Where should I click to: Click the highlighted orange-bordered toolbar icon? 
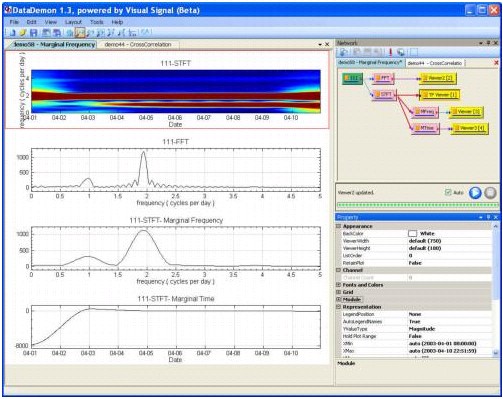[x=80, y=33]
